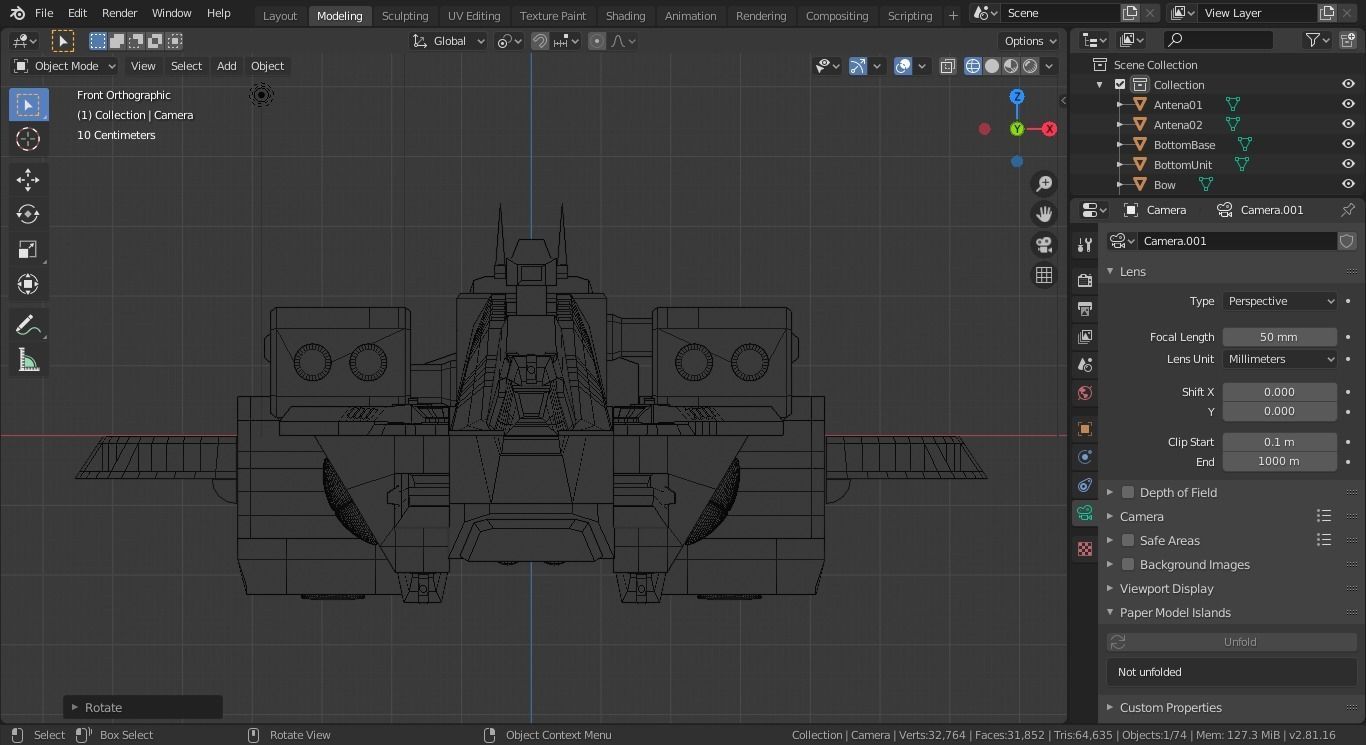The width and height of the screenshot is (1366, 745).
Task: Enable the Depth of Field checkbox
Action: click(x=1128, y=492)
